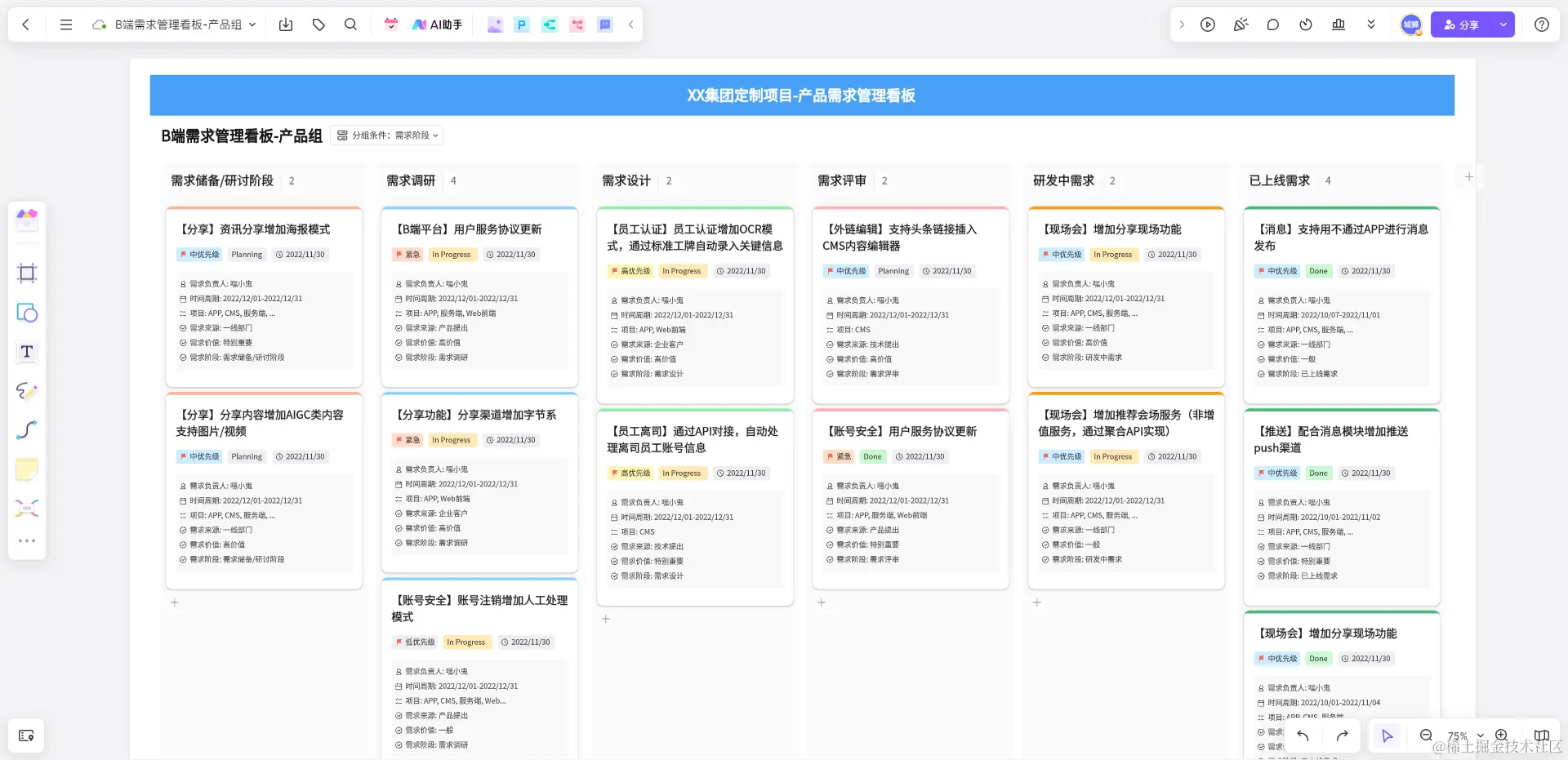Open the search icon in the top toolbar
The width and height of the screenshot is (1568, 760).
(350, 24)
